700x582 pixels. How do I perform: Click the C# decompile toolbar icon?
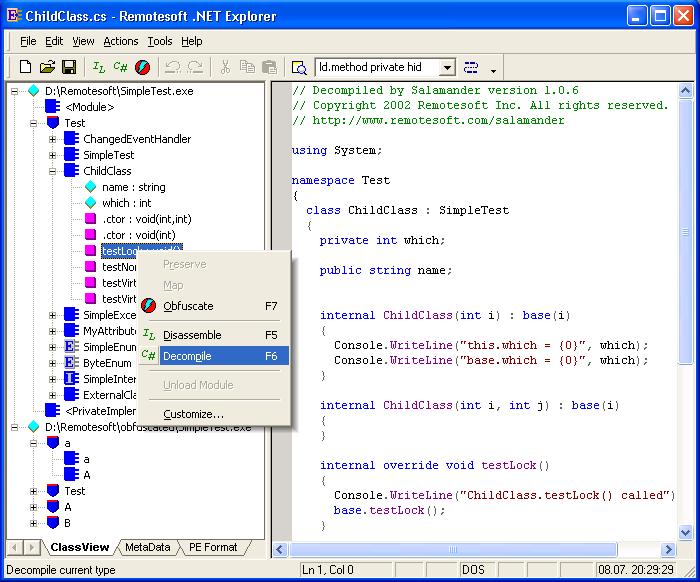pyautogui.click(x=121, y=67)
